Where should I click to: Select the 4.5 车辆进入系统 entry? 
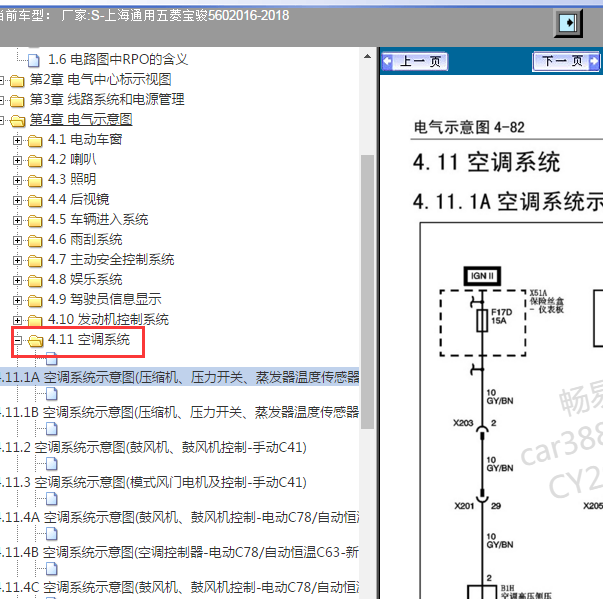[x=98, y=219]
